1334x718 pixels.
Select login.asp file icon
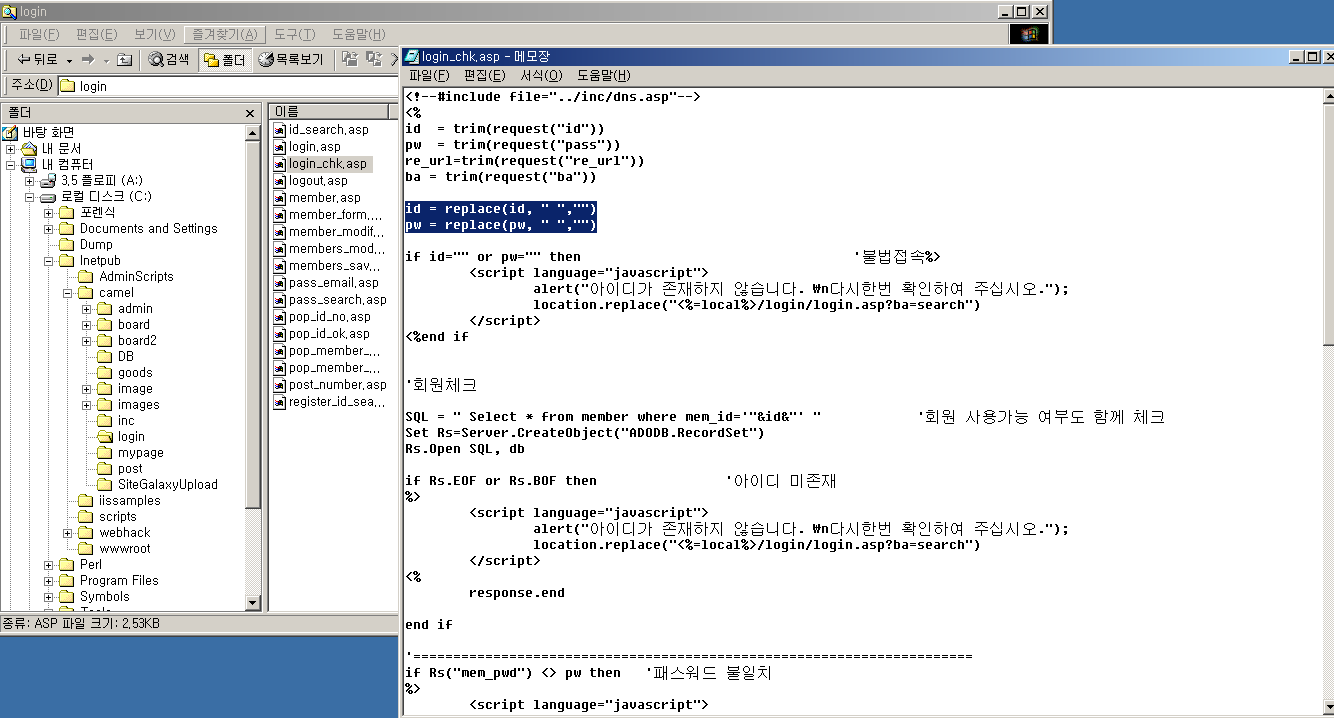(x=280, y=147)
